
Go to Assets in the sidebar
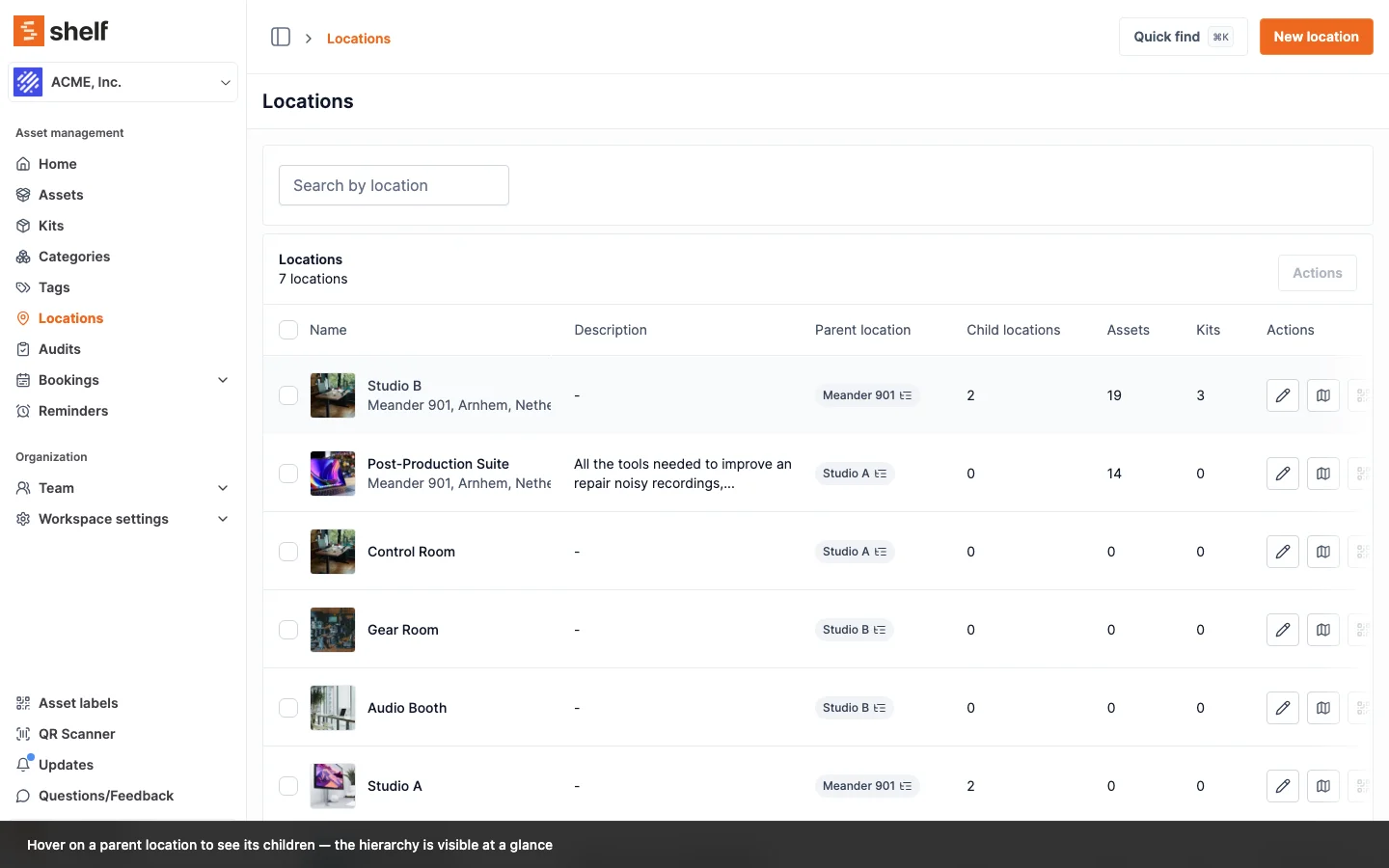61,195
